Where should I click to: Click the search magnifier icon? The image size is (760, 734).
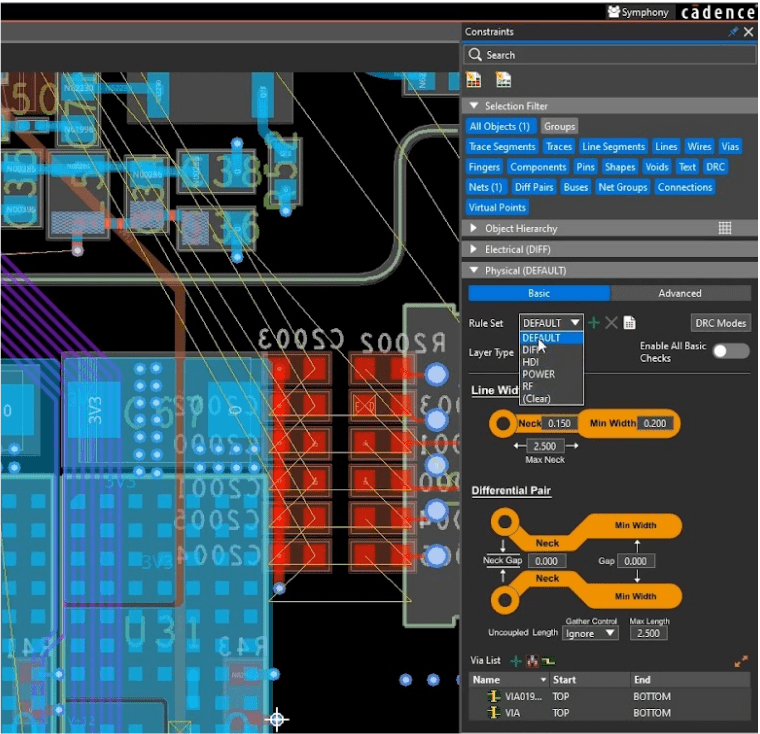point(475,54)
